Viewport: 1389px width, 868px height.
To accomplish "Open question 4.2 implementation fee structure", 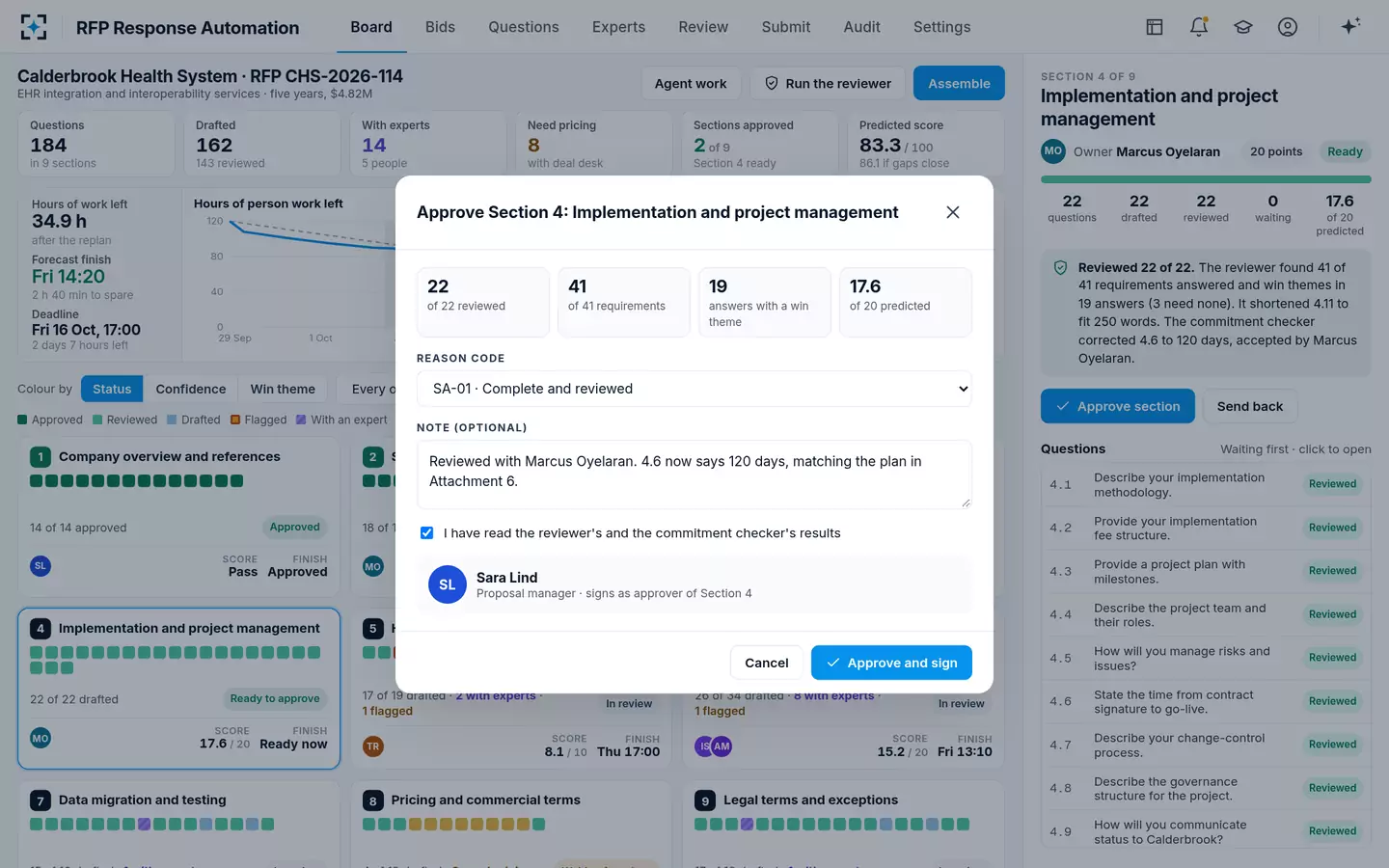I will [1206, 528].
